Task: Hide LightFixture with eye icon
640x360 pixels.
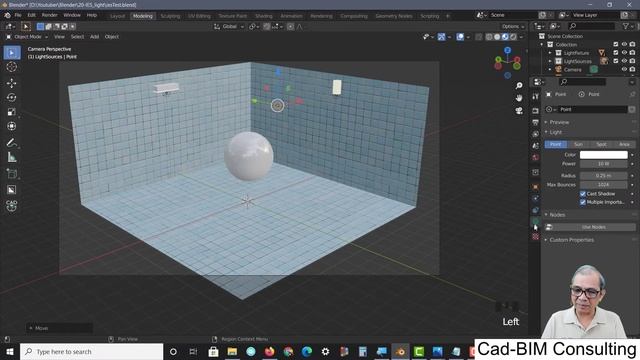Action: pyautogui.click(x=624, y=53)
